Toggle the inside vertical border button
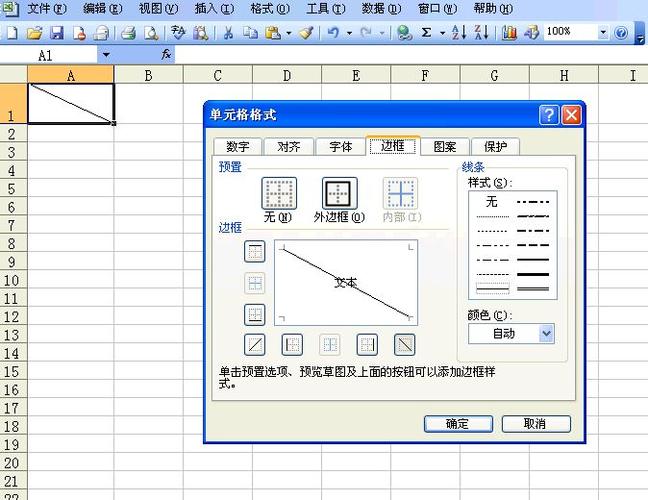648x500 pixels. tap(330, 345)
